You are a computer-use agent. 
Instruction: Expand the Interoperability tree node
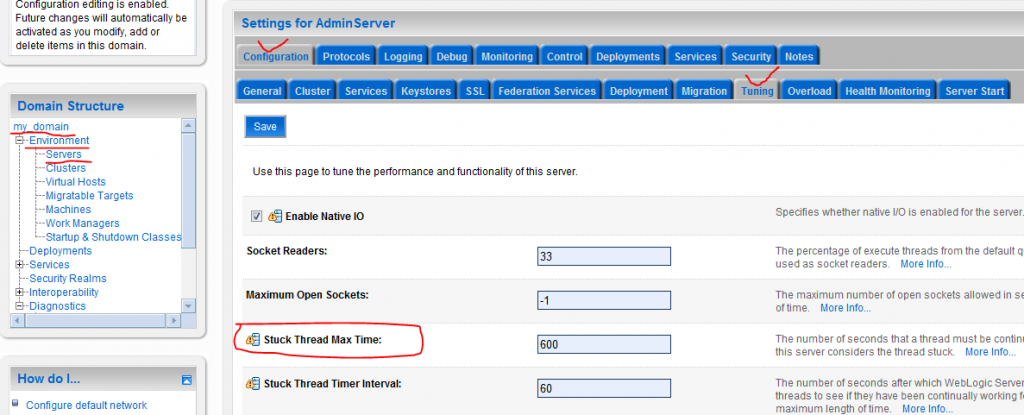[20, 292]
